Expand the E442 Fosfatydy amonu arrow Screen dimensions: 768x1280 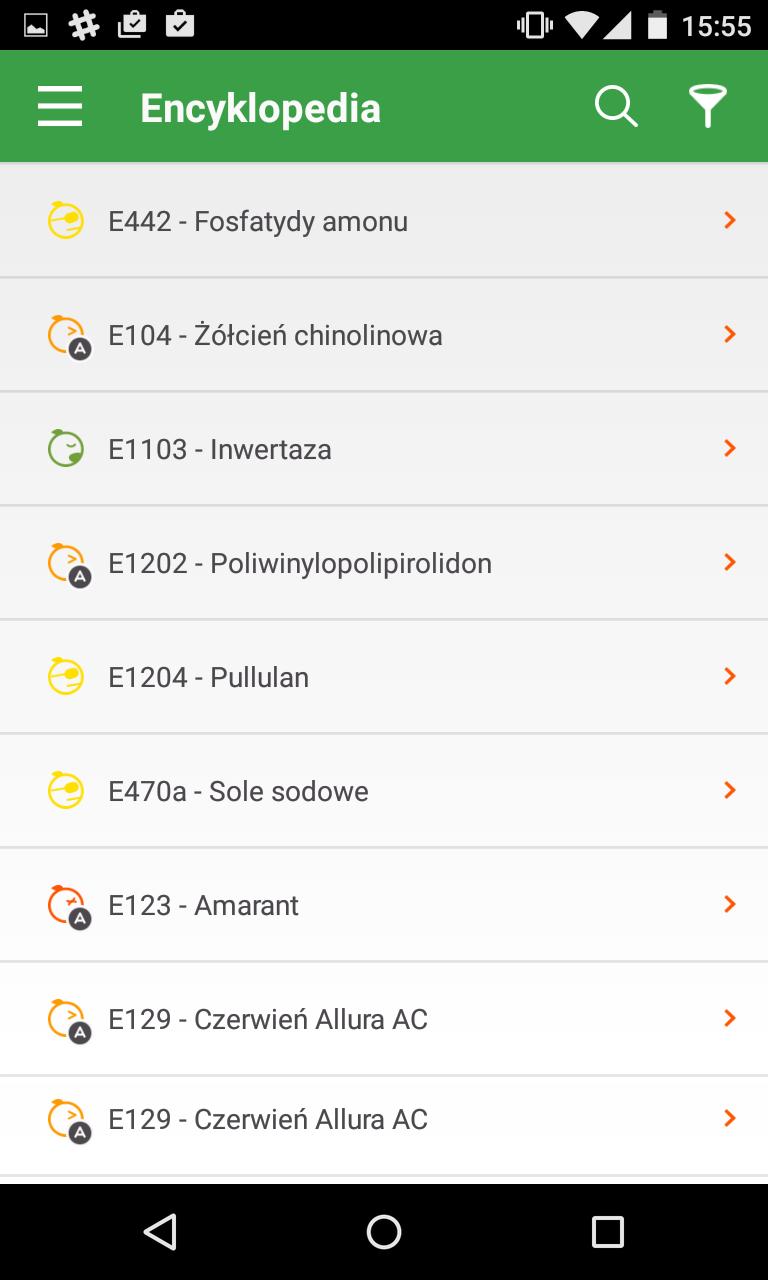[730, 220]
